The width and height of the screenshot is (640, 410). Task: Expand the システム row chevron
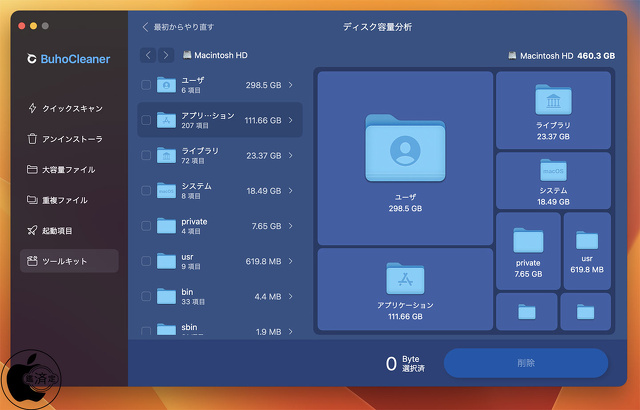point(291,191)
